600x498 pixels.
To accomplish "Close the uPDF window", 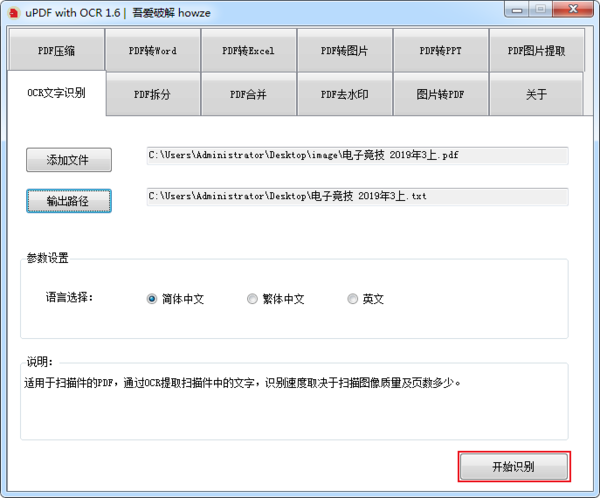I will (573, 9).
